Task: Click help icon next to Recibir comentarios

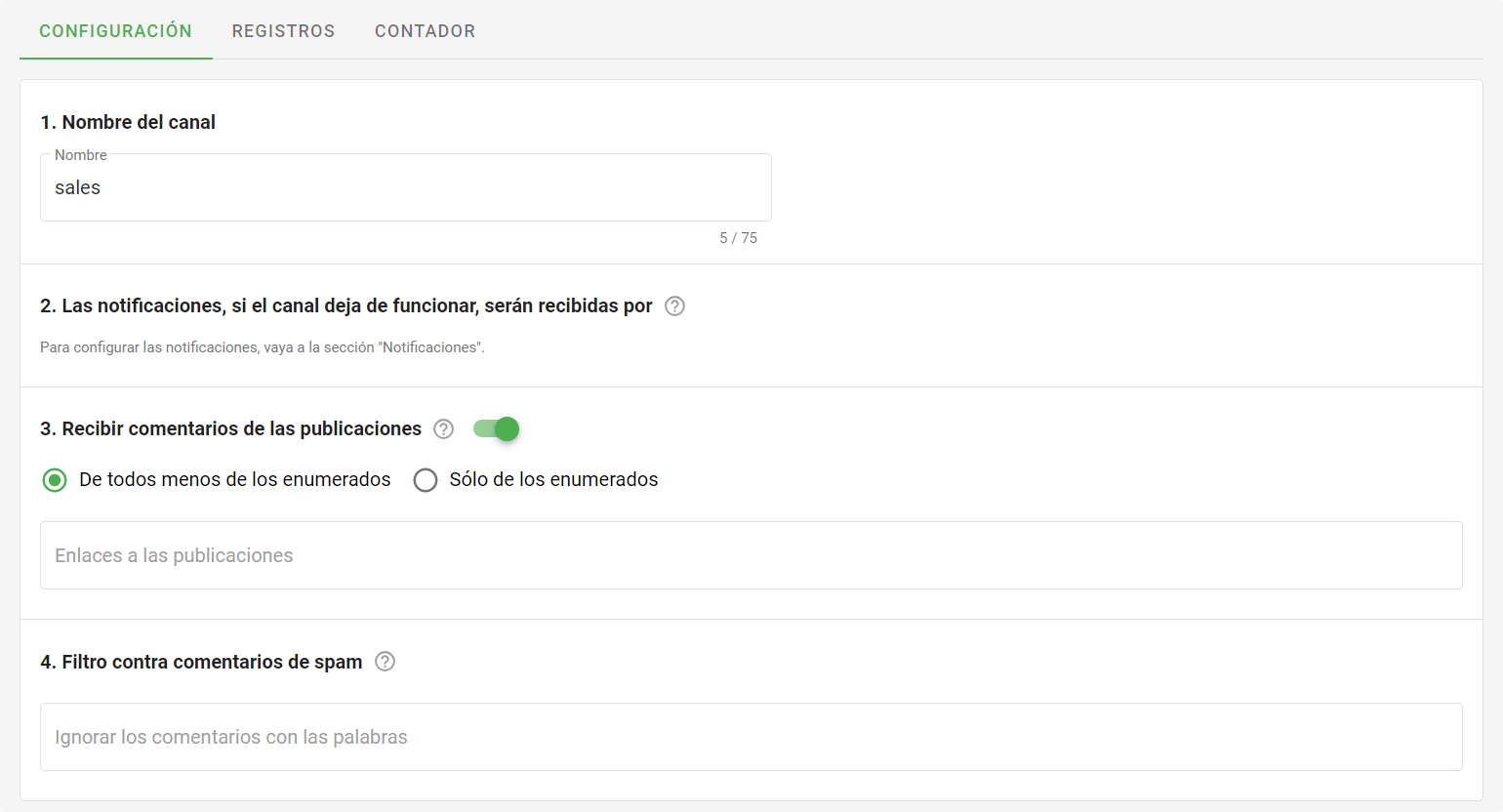Action: coord(444,429)
